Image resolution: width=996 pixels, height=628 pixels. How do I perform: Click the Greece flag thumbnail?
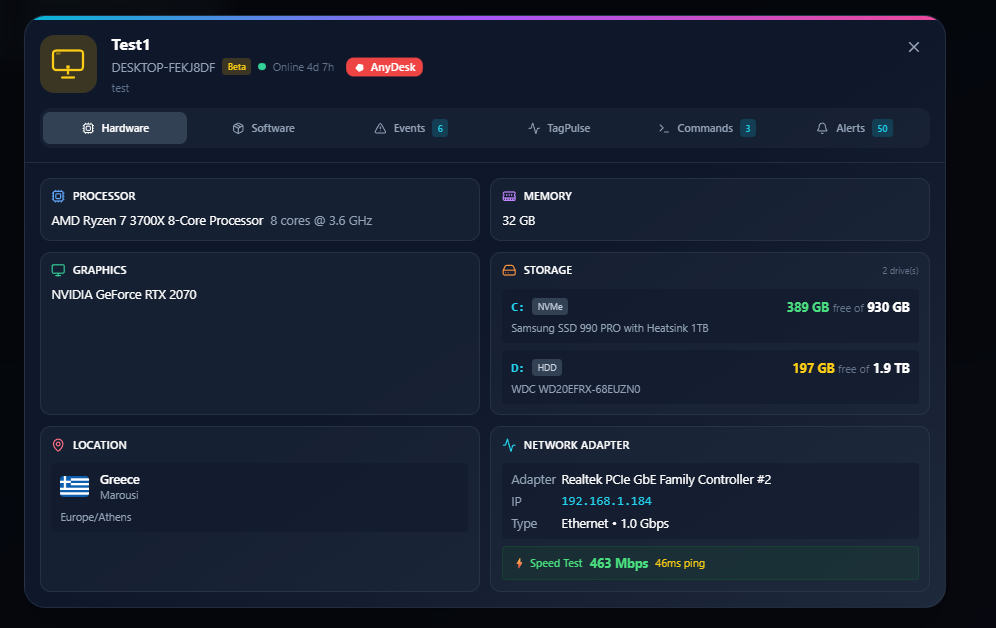click(74, 485)
